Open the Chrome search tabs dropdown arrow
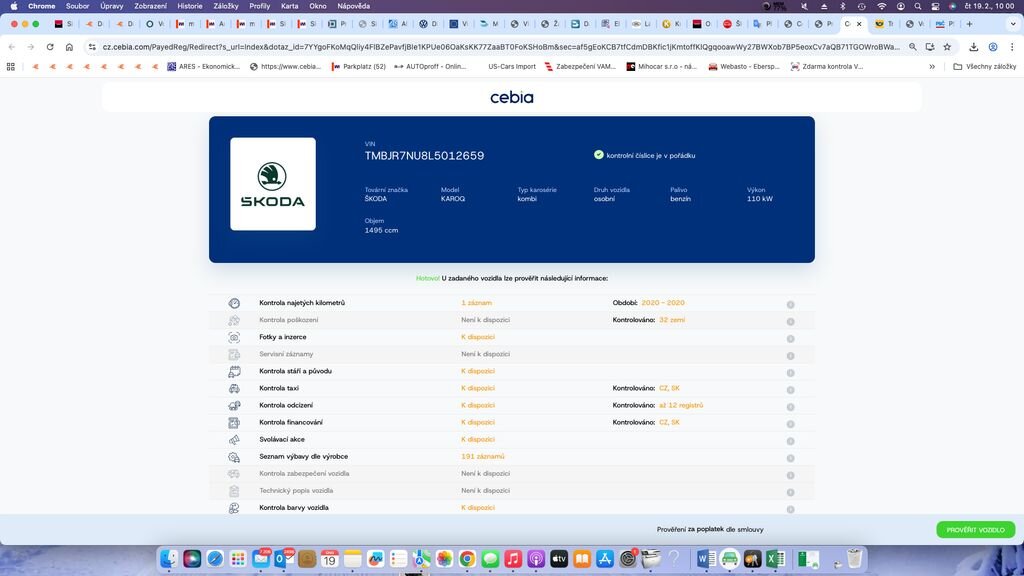Viewport: 1024px width, 576px height. 1009,24
